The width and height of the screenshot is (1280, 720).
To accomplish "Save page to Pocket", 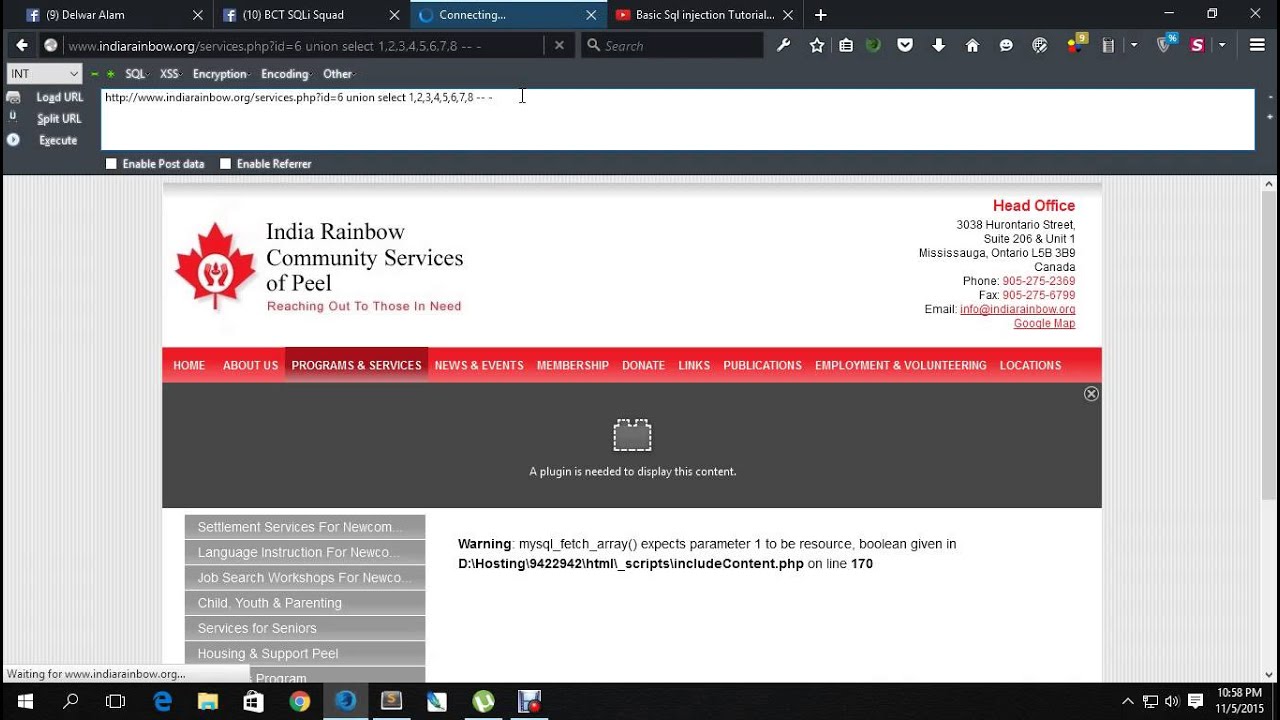I will click(x=905, y=45).
